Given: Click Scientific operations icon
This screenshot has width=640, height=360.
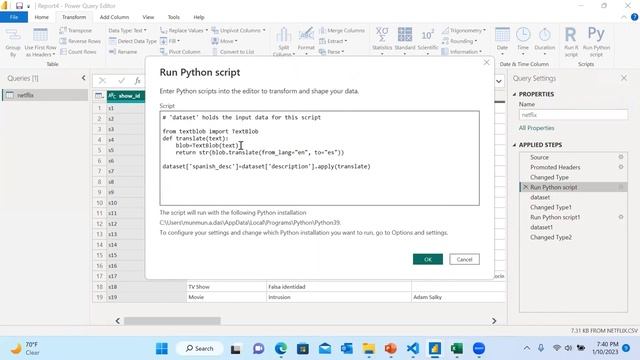Looking at the screenshot, I should (x=427, y=41).
